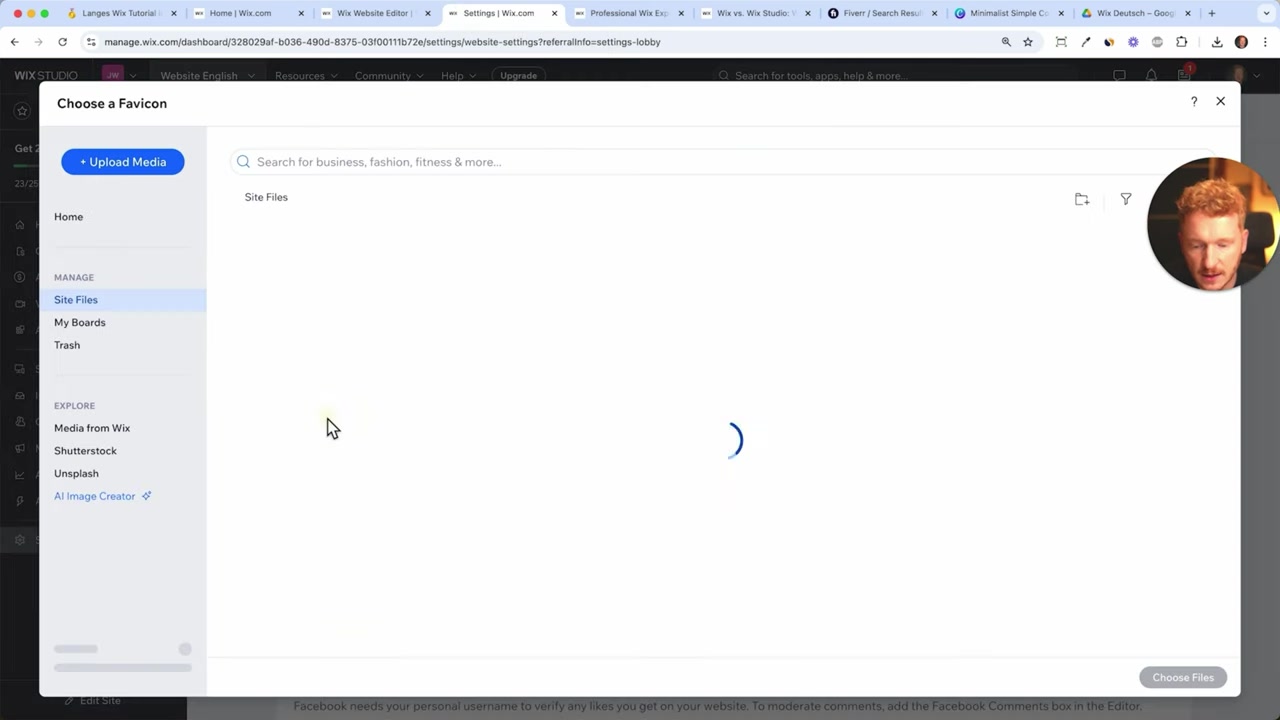
Task: Open Shutterstock media source
Action: (85, 451)
